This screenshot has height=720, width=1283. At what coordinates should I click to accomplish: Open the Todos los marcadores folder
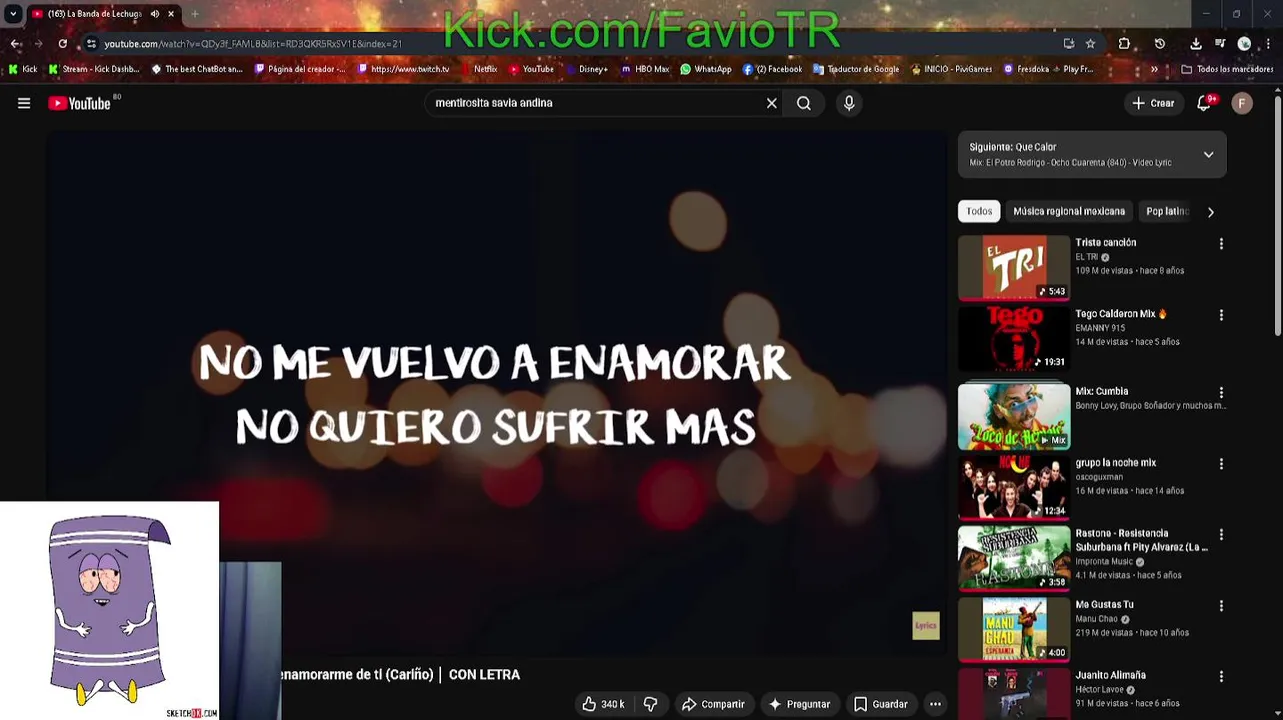[1227, 69]
